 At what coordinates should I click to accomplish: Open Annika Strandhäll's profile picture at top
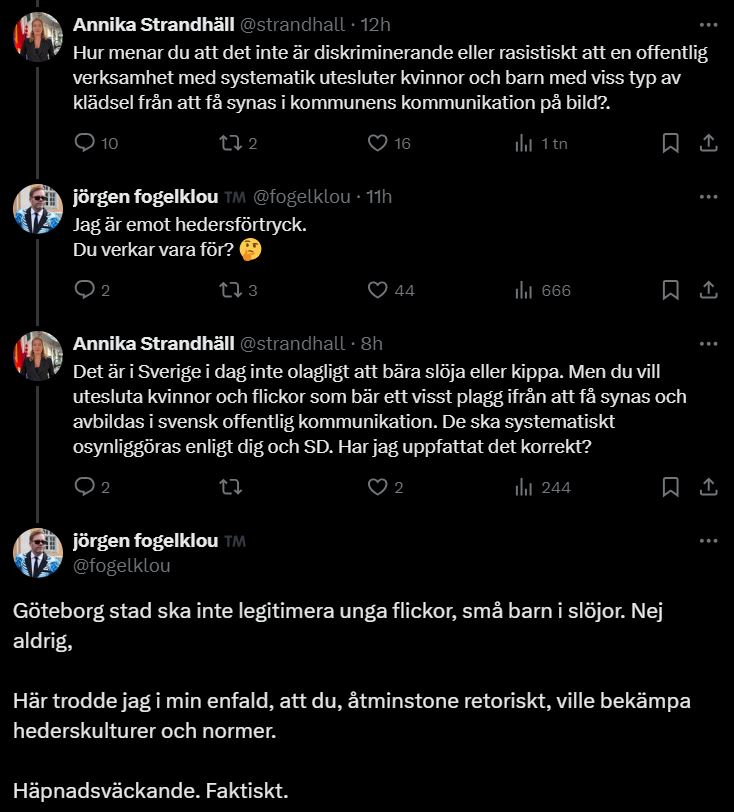pyautogui.click(x=38, y=38)
